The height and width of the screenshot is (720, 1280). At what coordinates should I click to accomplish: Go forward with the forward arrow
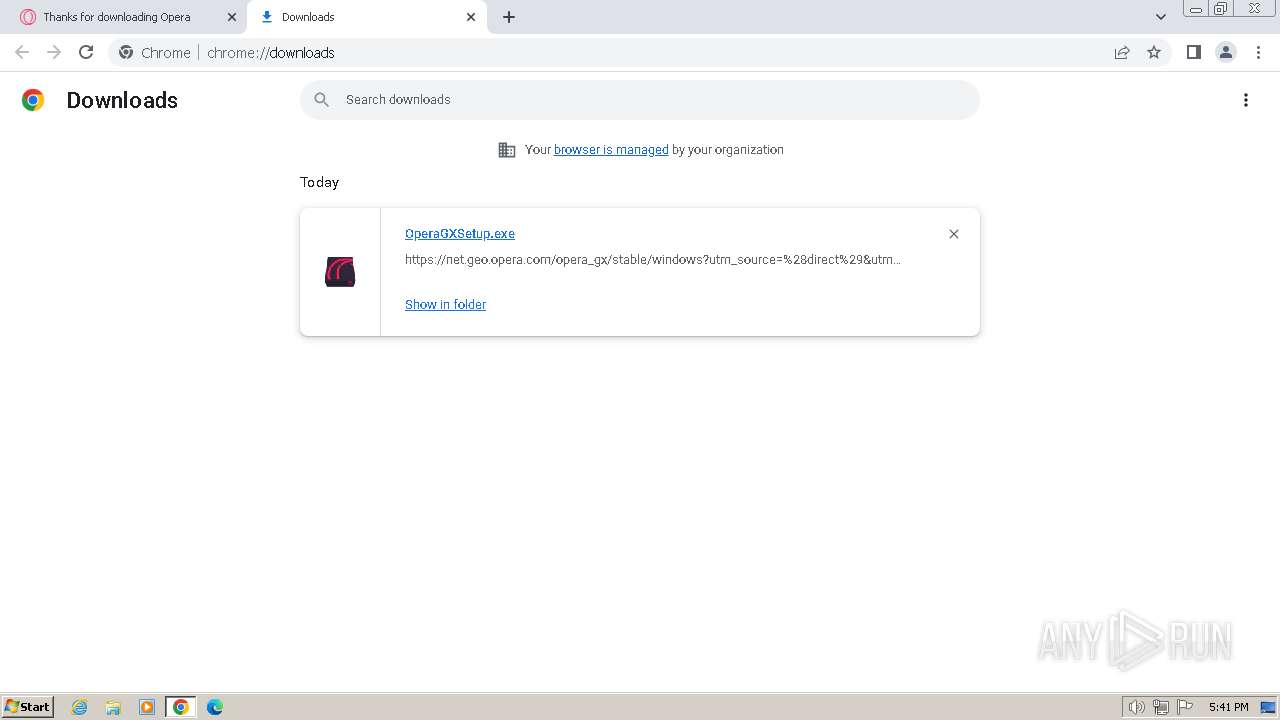tap(54, 52)
